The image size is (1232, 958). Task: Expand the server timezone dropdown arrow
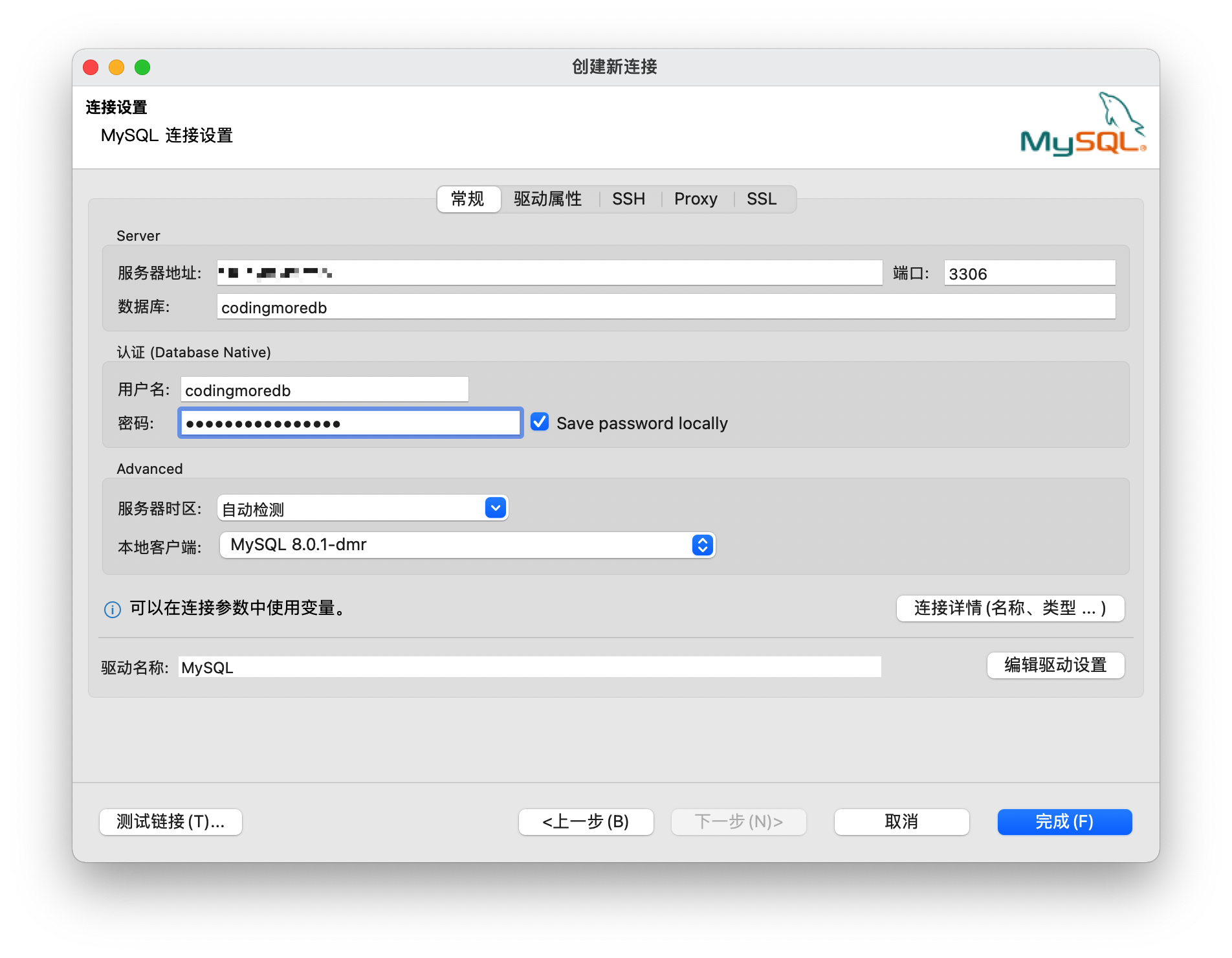pos(496,508)
